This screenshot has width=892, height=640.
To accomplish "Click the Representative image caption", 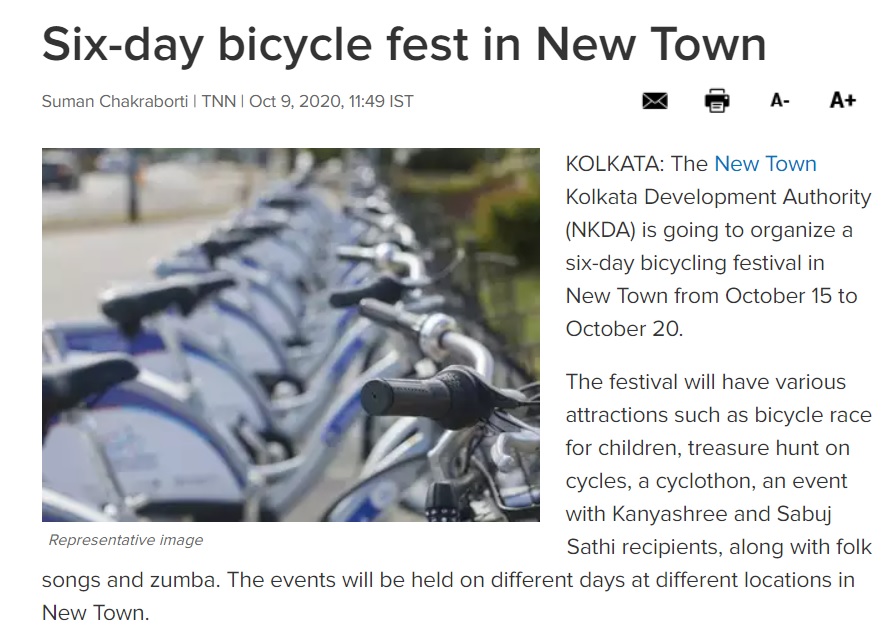I will tap(126, 540).
